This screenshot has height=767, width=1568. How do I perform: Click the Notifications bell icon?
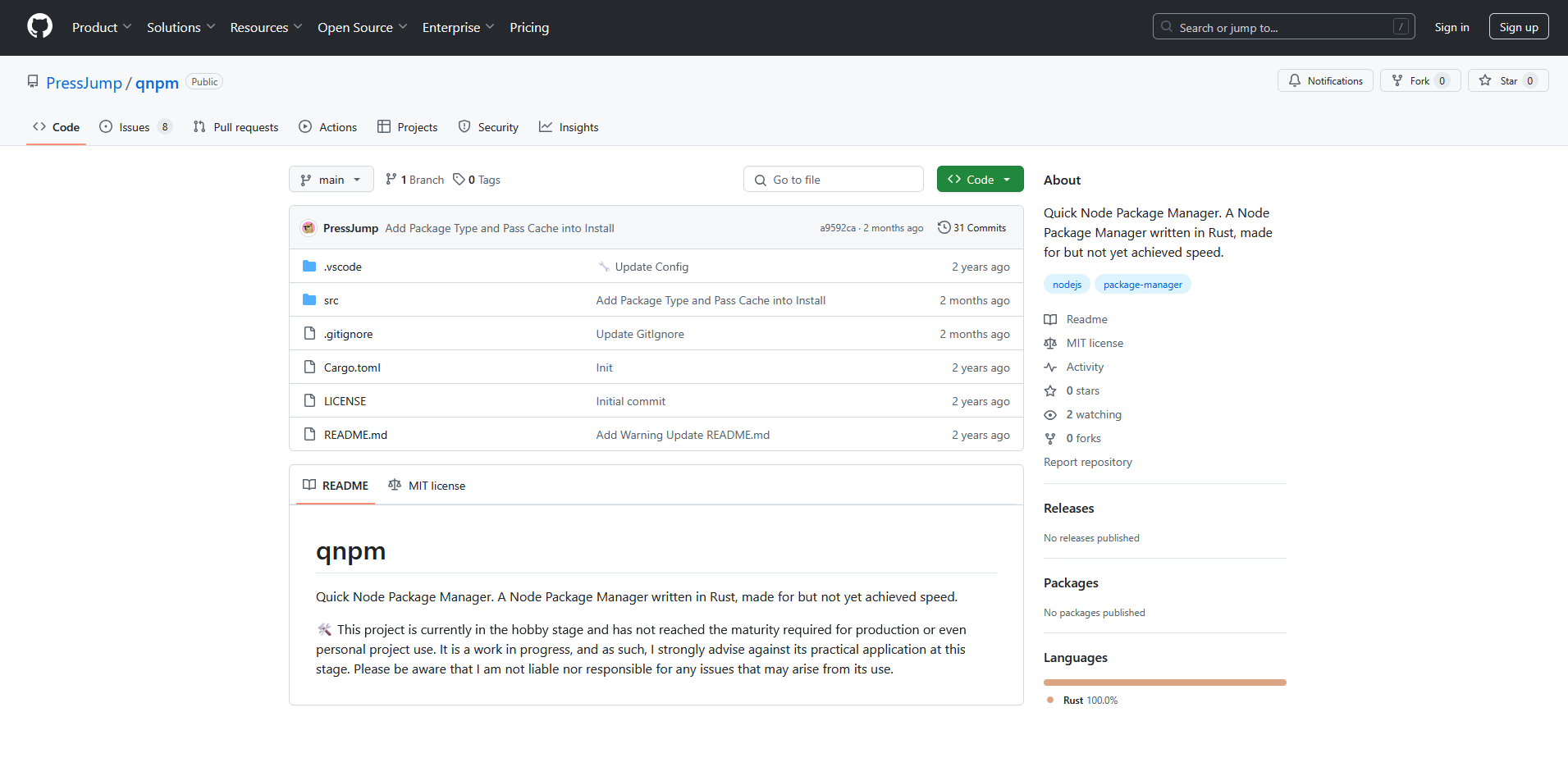tap(1294, 80)
